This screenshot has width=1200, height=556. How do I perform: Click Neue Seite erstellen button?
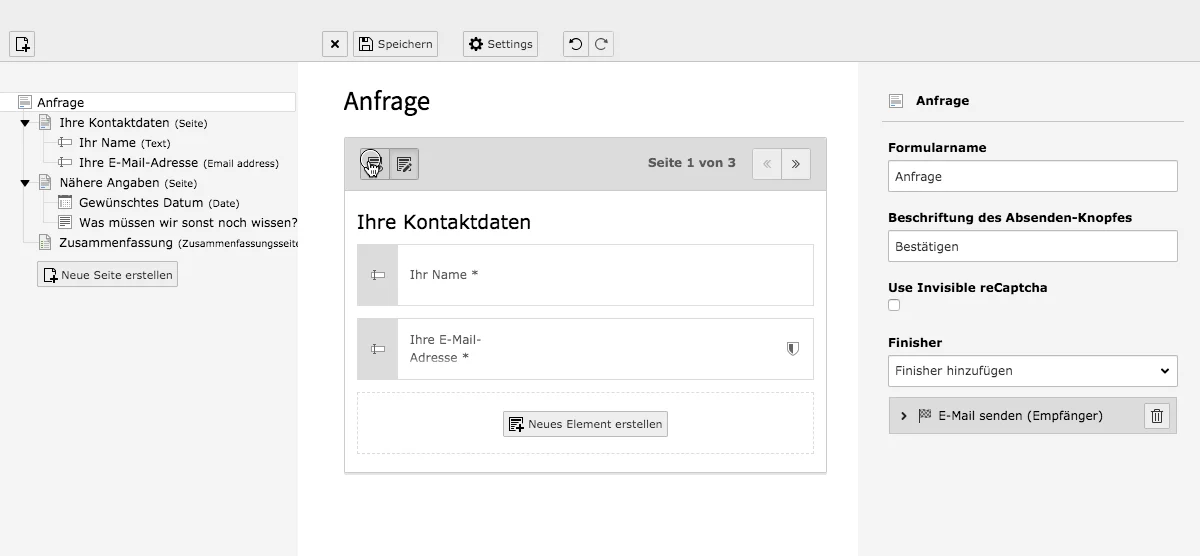pyautogui.click(x=107, y=275)
